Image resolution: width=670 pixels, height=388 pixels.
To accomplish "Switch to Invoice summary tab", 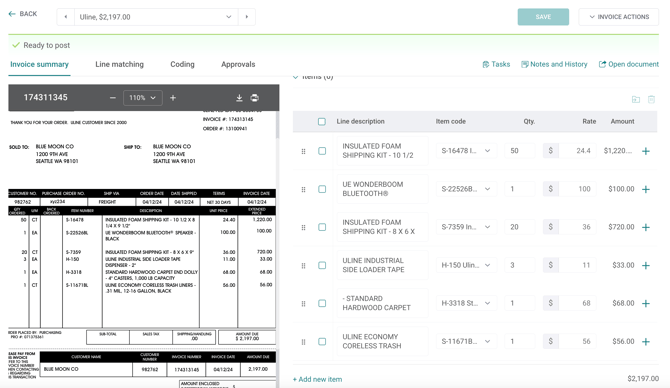I will pos(39,65).
